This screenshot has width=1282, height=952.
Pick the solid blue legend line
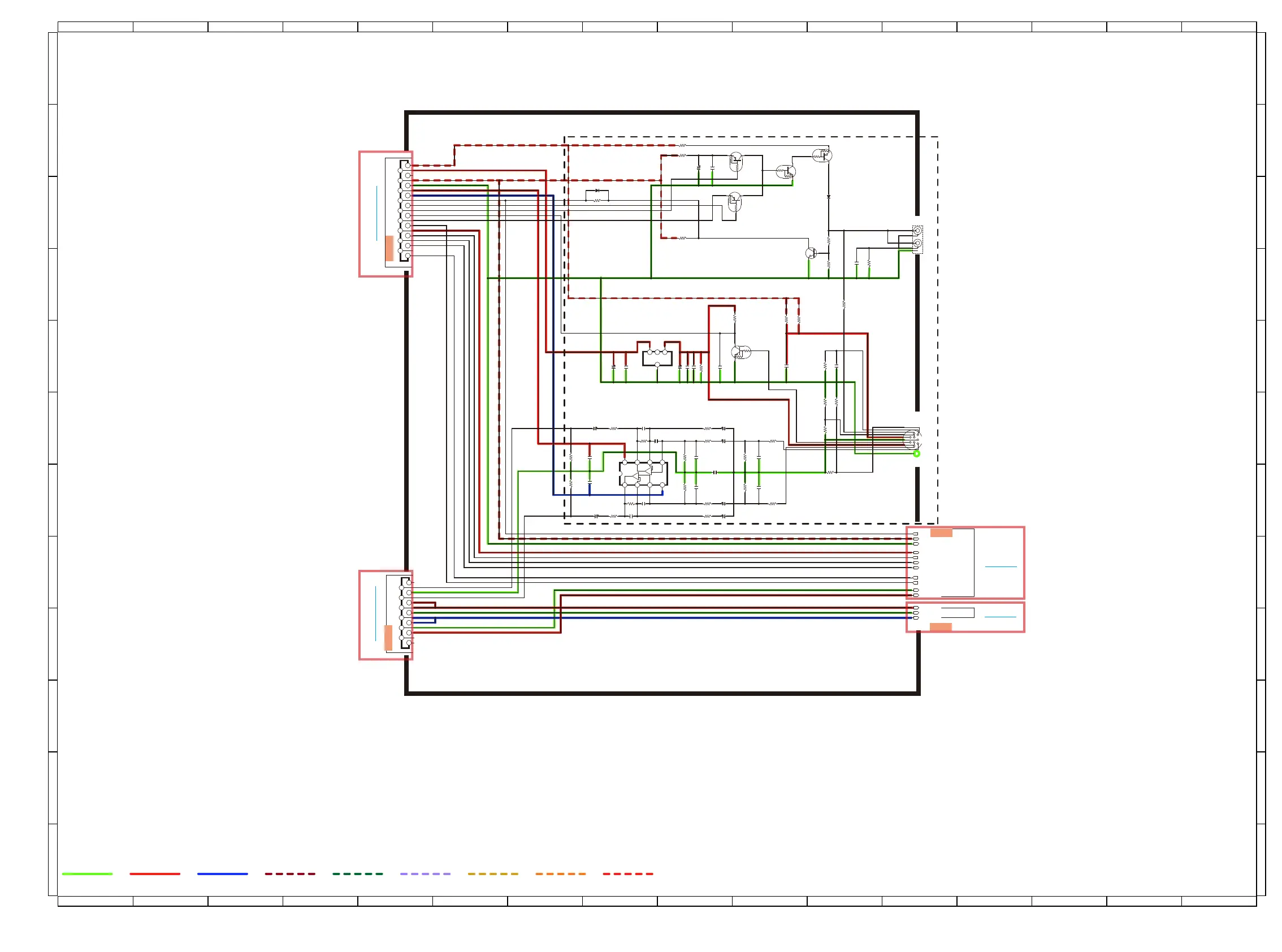pos(222,873)
